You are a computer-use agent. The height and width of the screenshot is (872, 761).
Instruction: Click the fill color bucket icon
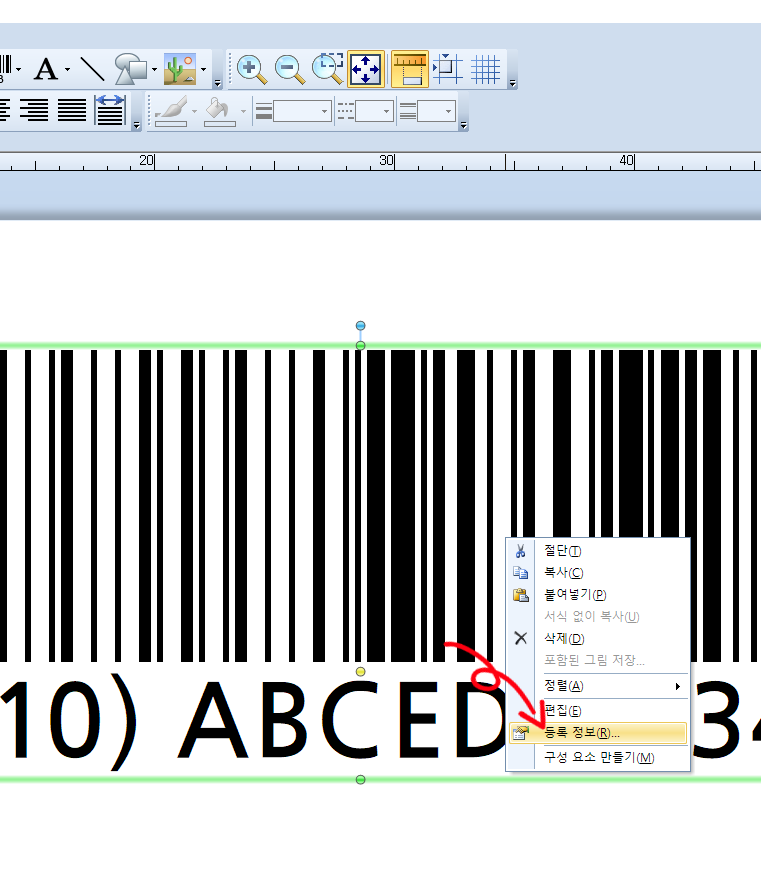[x=218, y=108]
